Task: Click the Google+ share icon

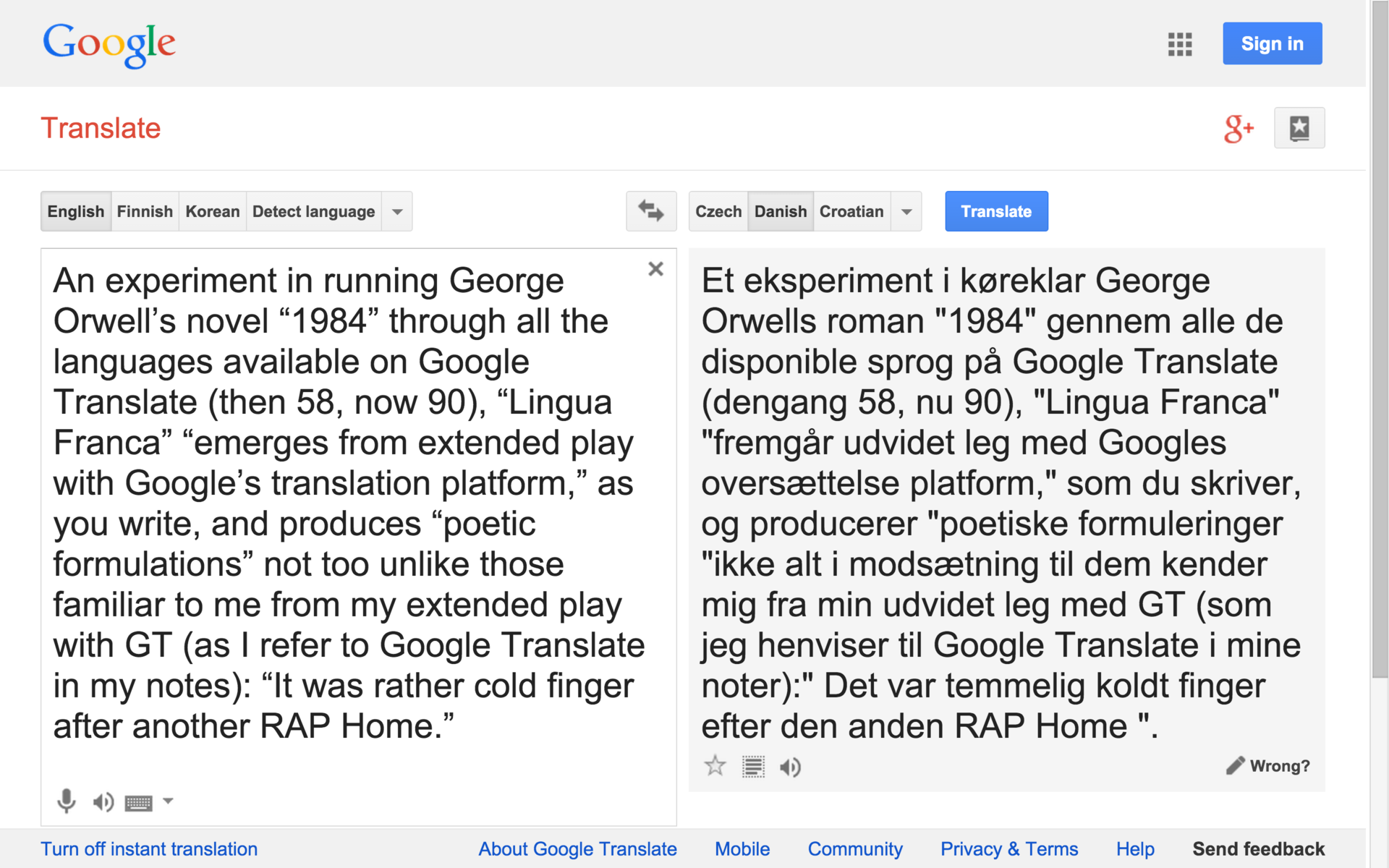Action: [x=1238, y=129]
